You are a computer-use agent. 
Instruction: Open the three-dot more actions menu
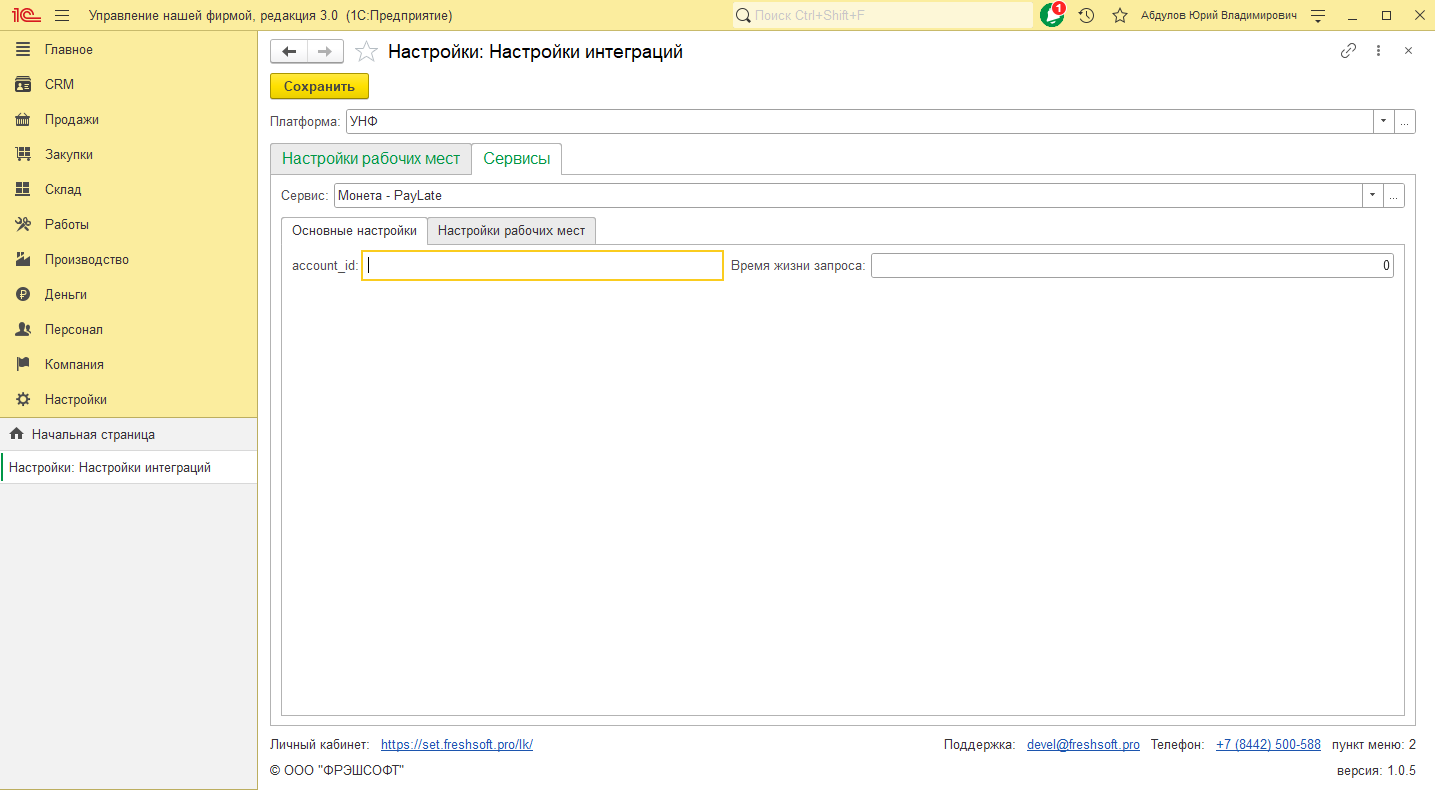pos(1378,51)
